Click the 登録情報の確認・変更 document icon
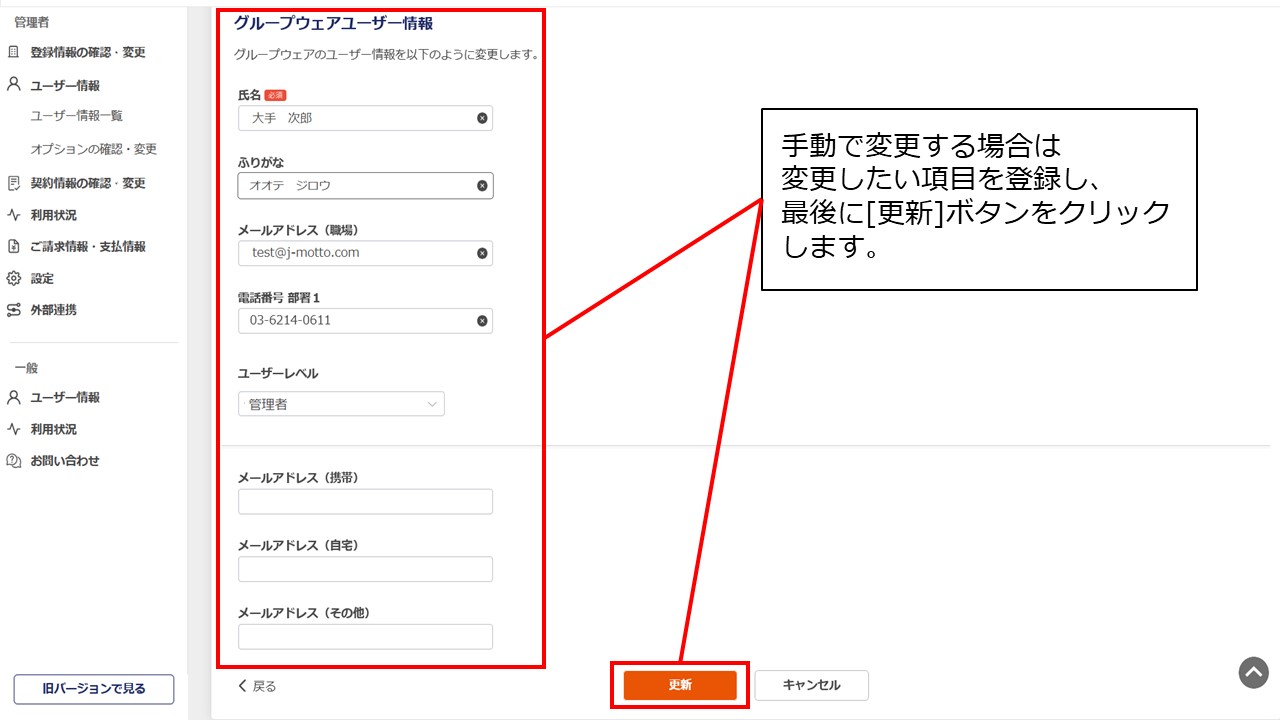Image resolution: width=1280 pixels, height=720 pixels. point(15,52)
